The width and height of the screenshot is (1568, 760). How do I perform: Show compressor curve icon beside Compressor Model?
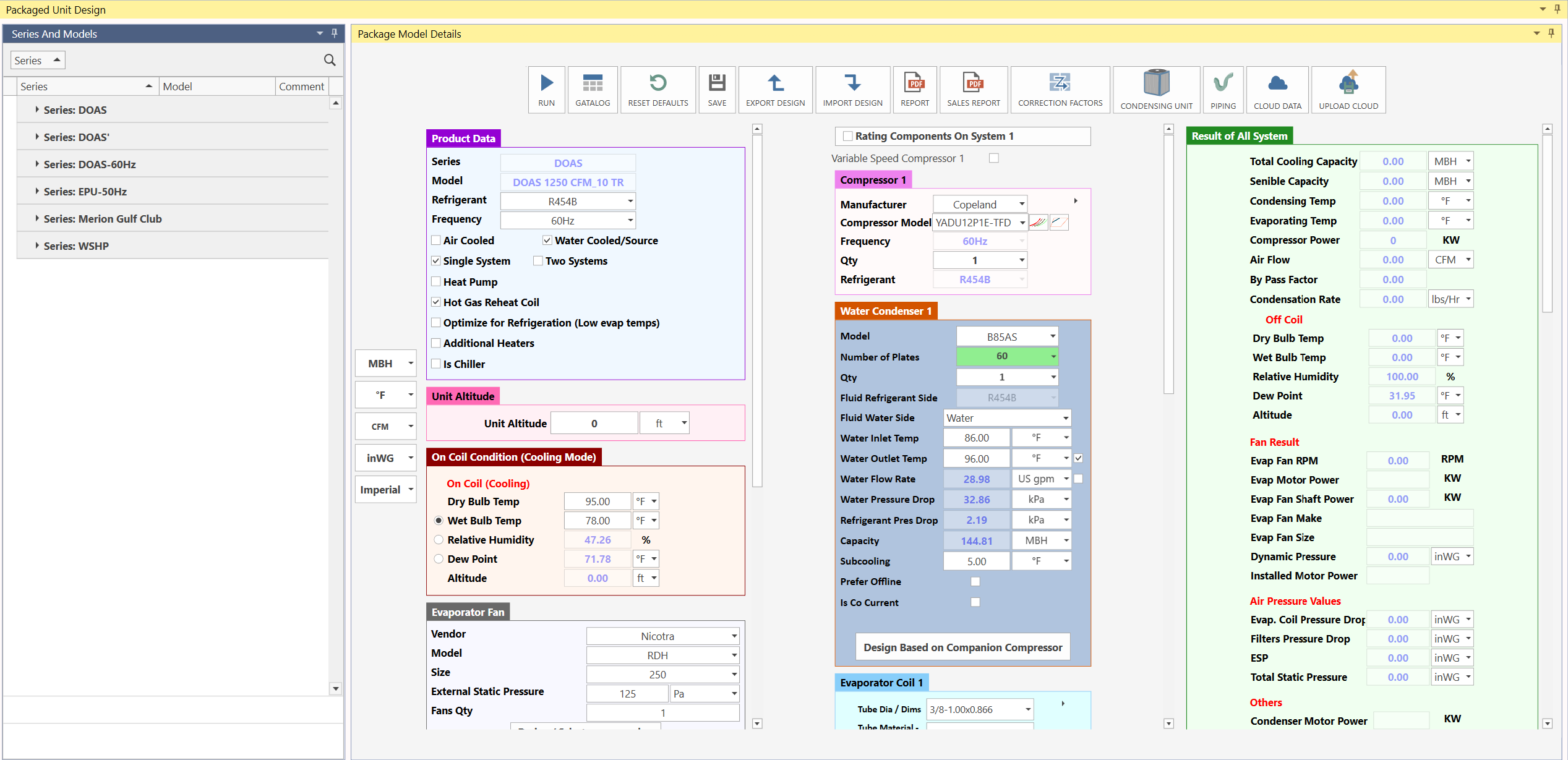[1039, 223]
